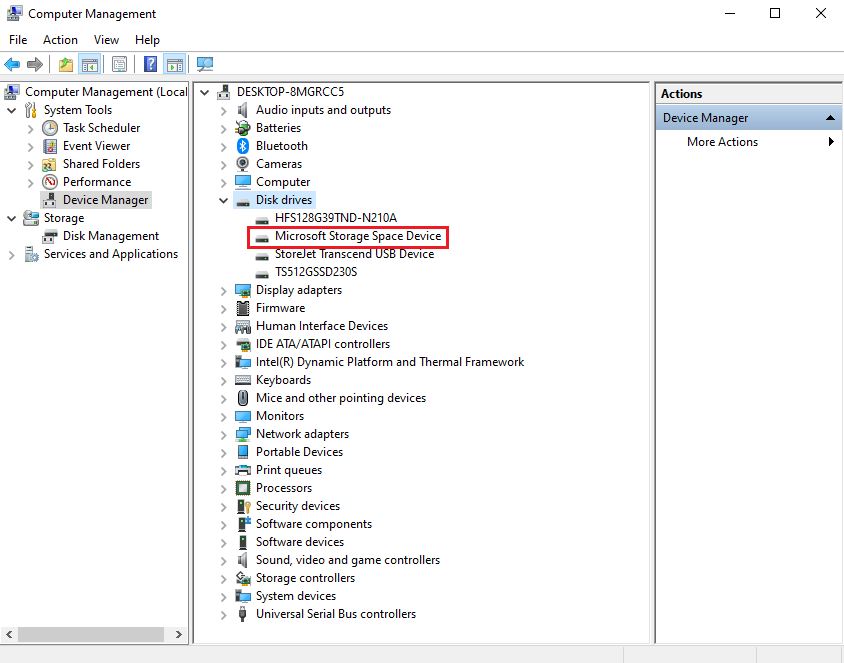Collapse the Disk drives category
This screenshot has width=844, height=663.
223,200
